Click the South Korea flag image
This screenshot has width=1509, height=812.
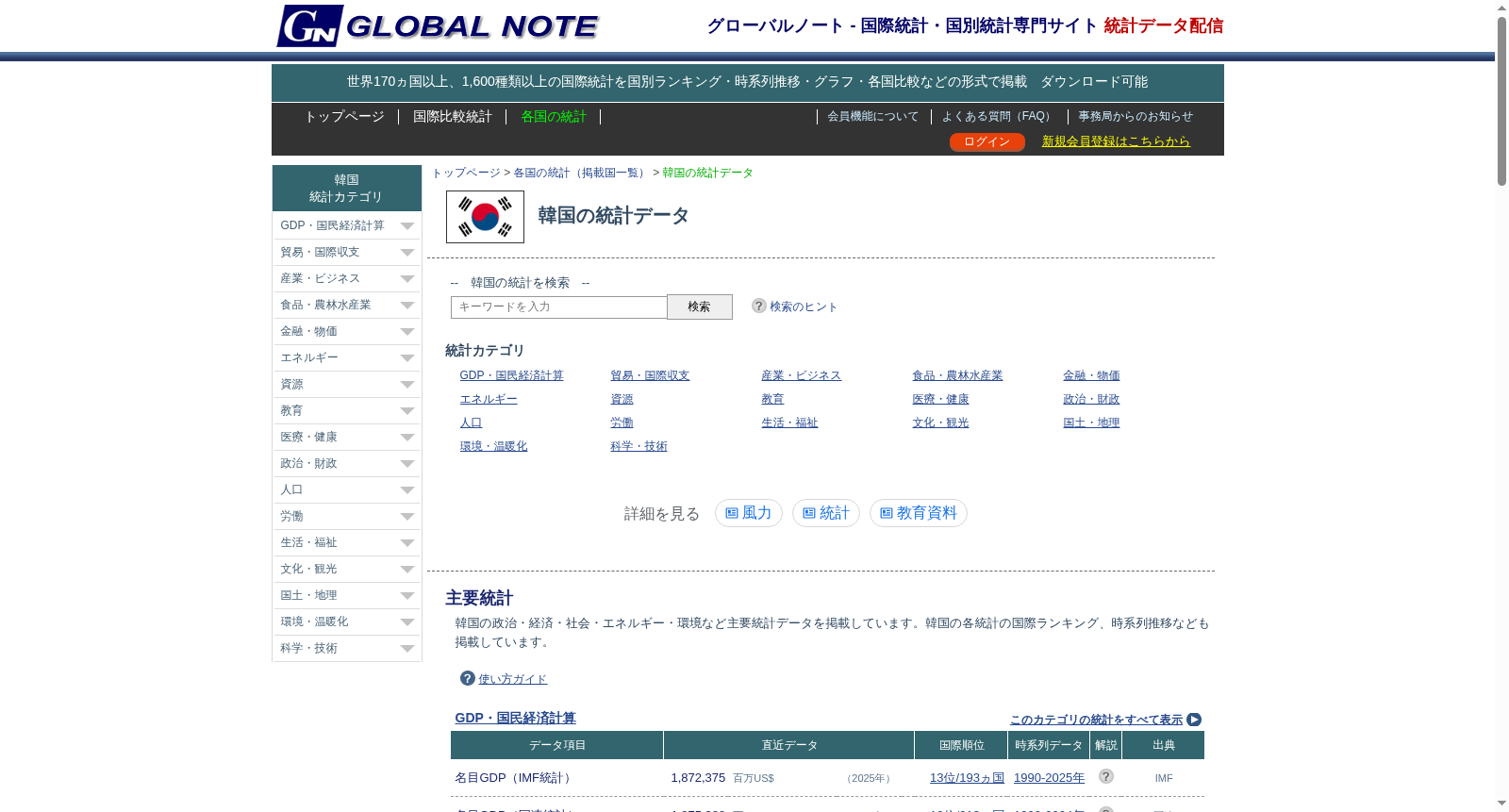[485, 217]
